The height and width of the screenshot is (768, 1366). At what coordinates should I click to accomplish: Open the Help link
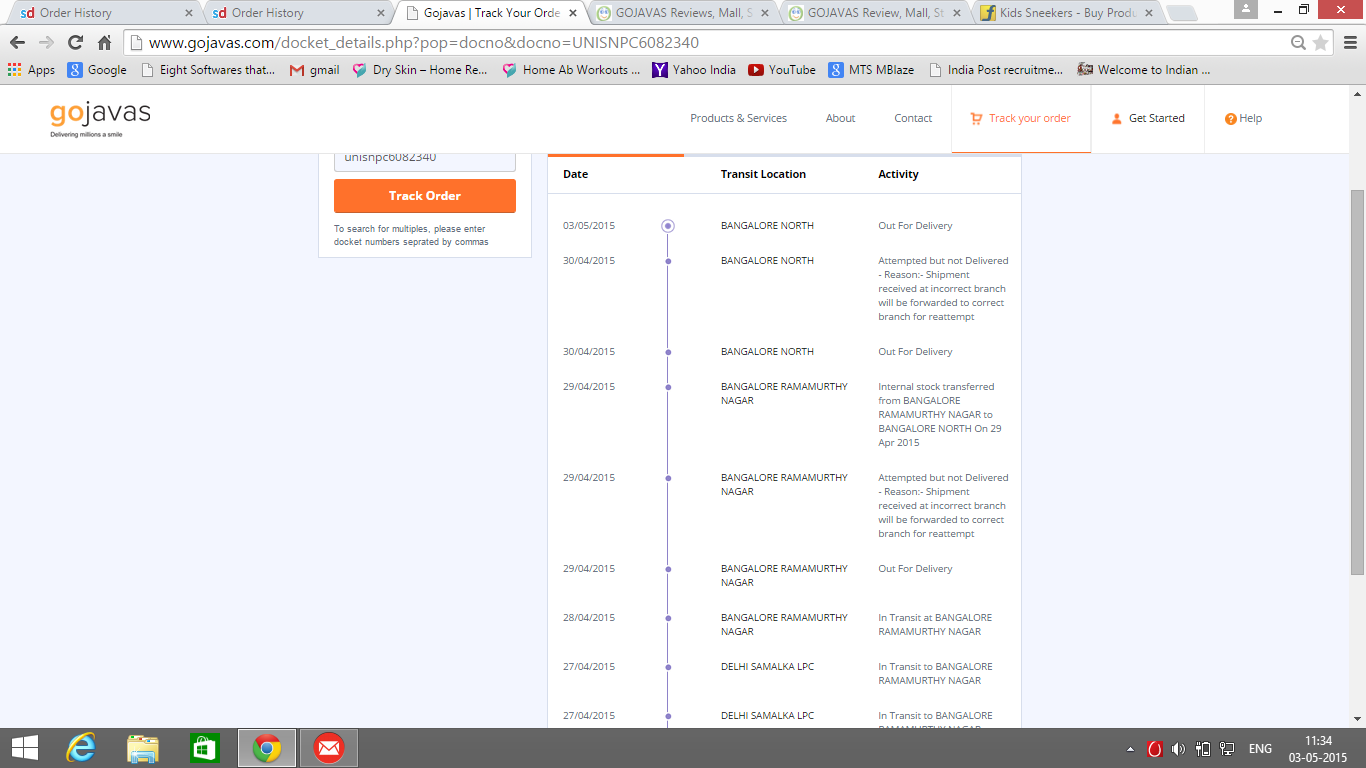point(1243,118)
